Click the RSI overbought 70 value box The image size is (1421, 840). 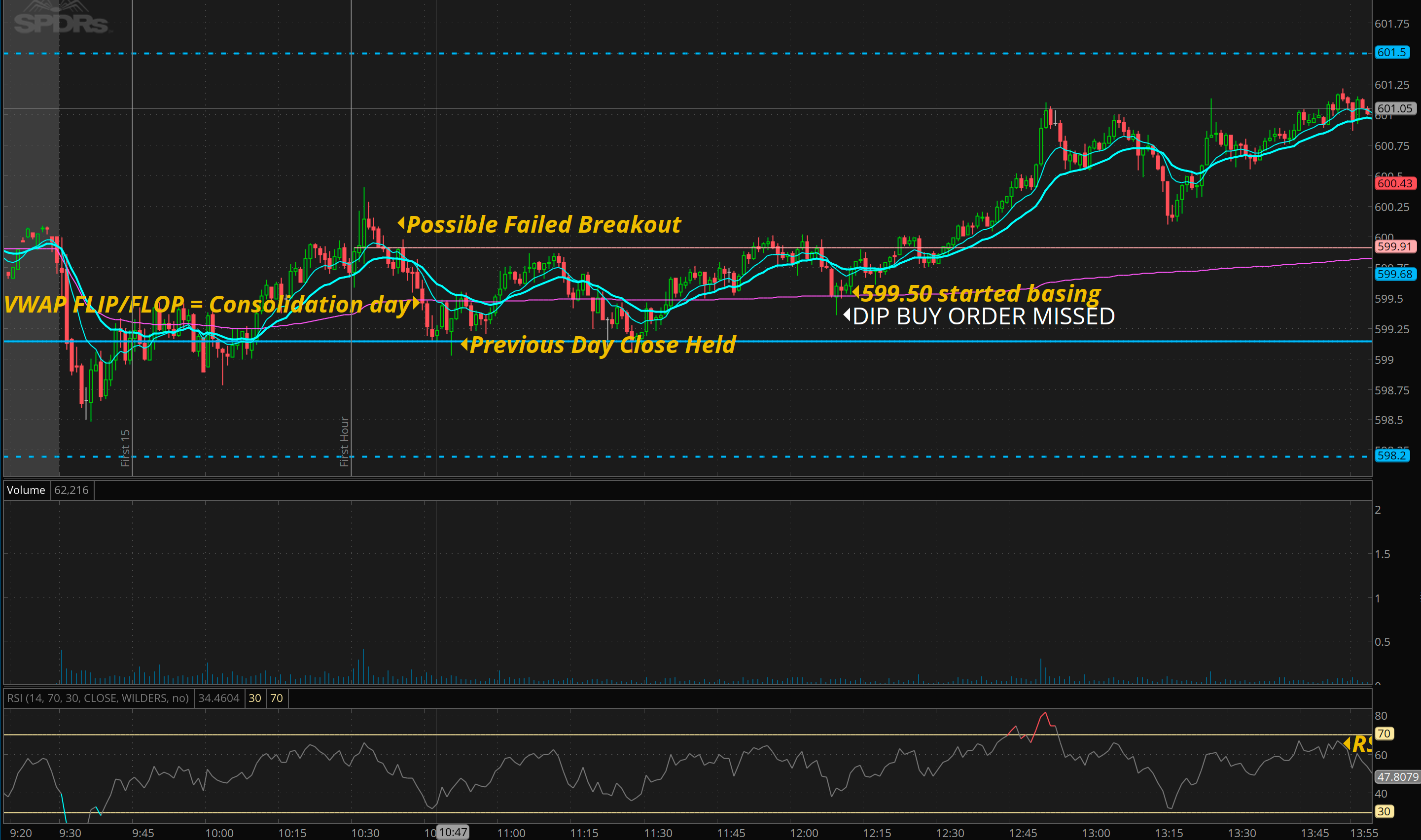point(276,698)
